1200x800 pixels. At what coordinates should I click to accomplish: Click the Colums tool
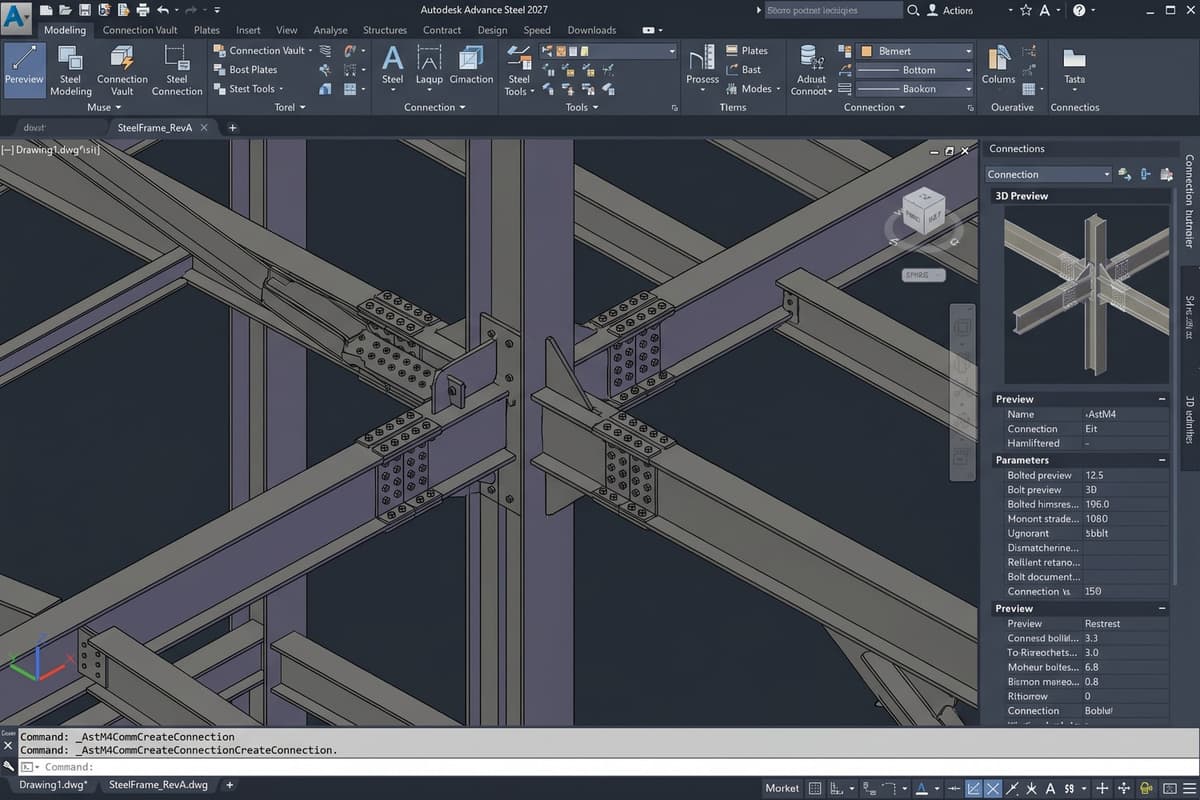pyautogui.click(x=998, y=66)
